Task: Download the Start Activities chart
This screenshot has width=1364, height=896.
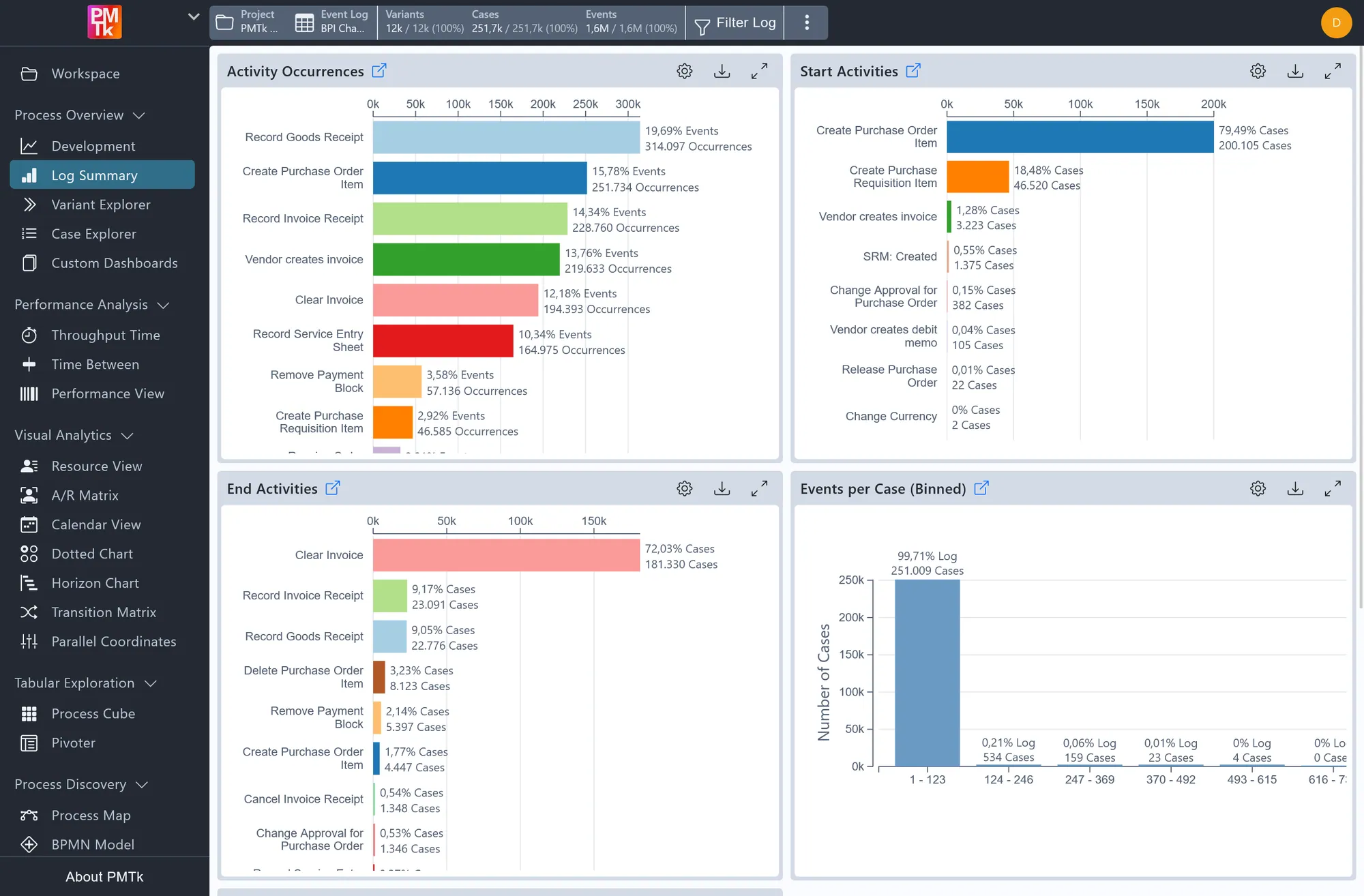Action: point(1295,71)
